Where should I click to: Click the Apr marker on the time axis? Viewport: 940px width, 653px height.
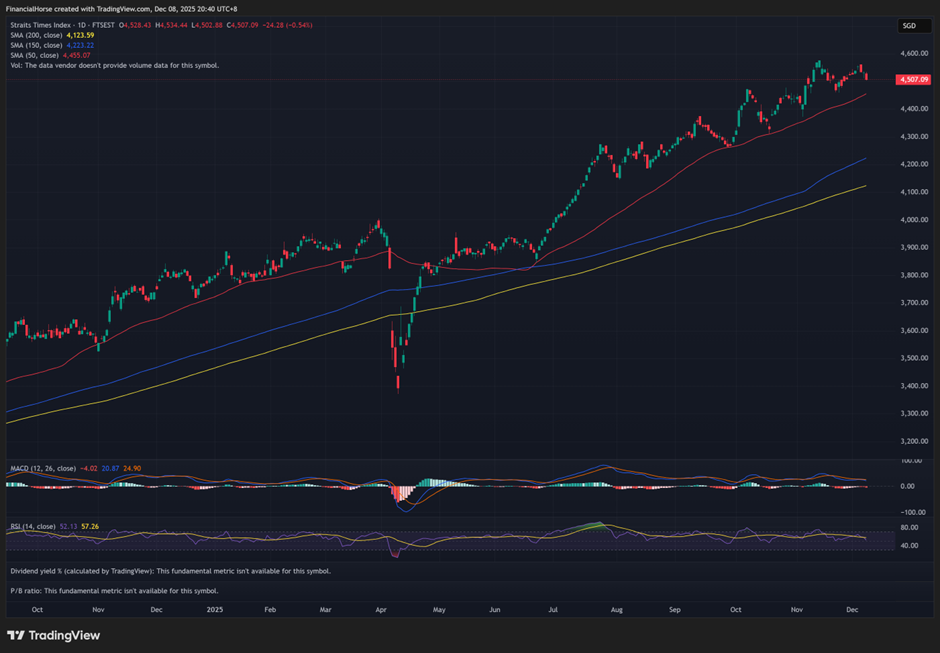pos(380,608)
